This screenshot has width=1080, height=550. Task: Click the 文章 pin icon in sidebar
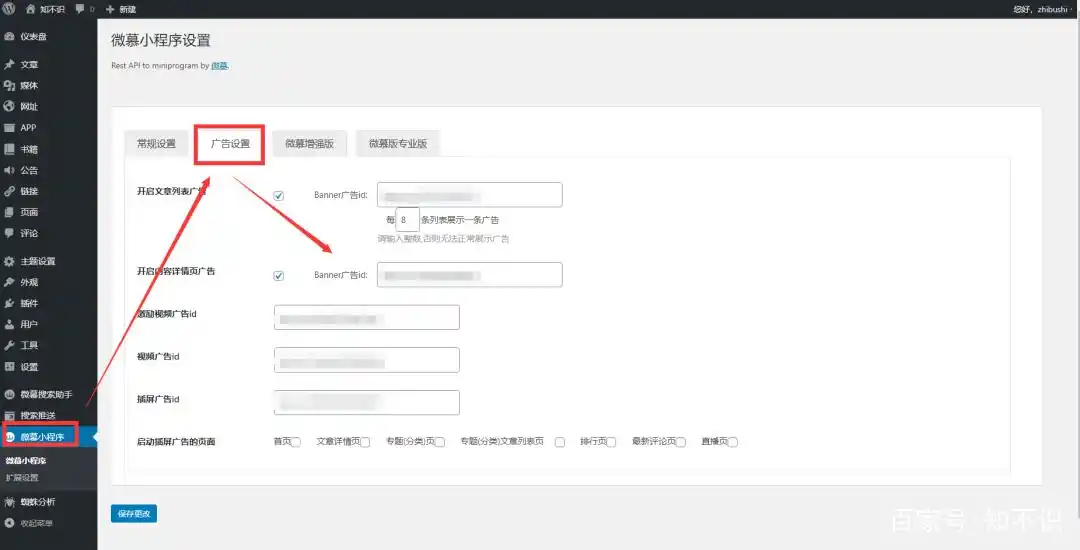pyautogui.click(x=9, y=65)
